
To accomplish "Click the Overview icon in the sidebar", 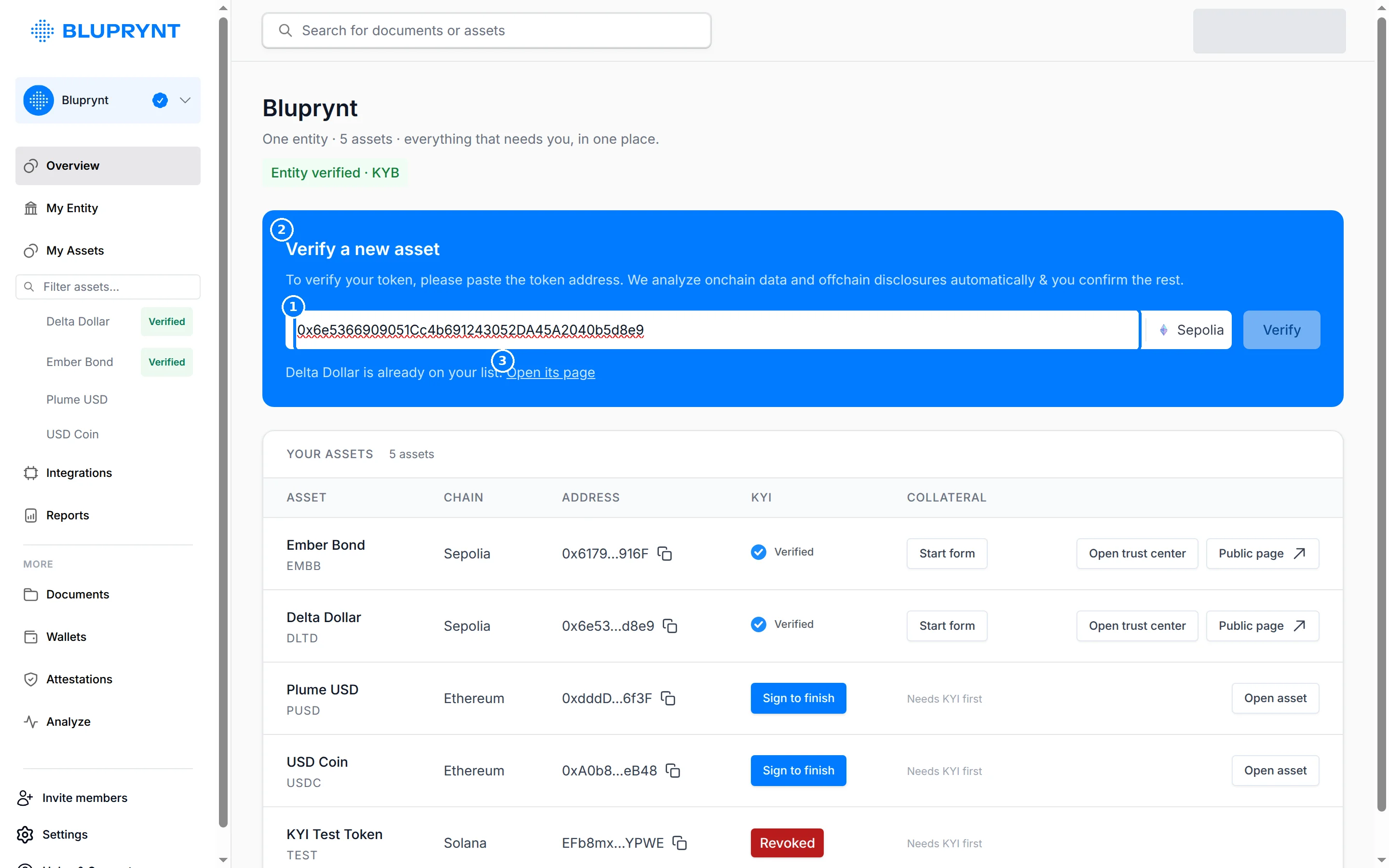I will pos(31,166).
